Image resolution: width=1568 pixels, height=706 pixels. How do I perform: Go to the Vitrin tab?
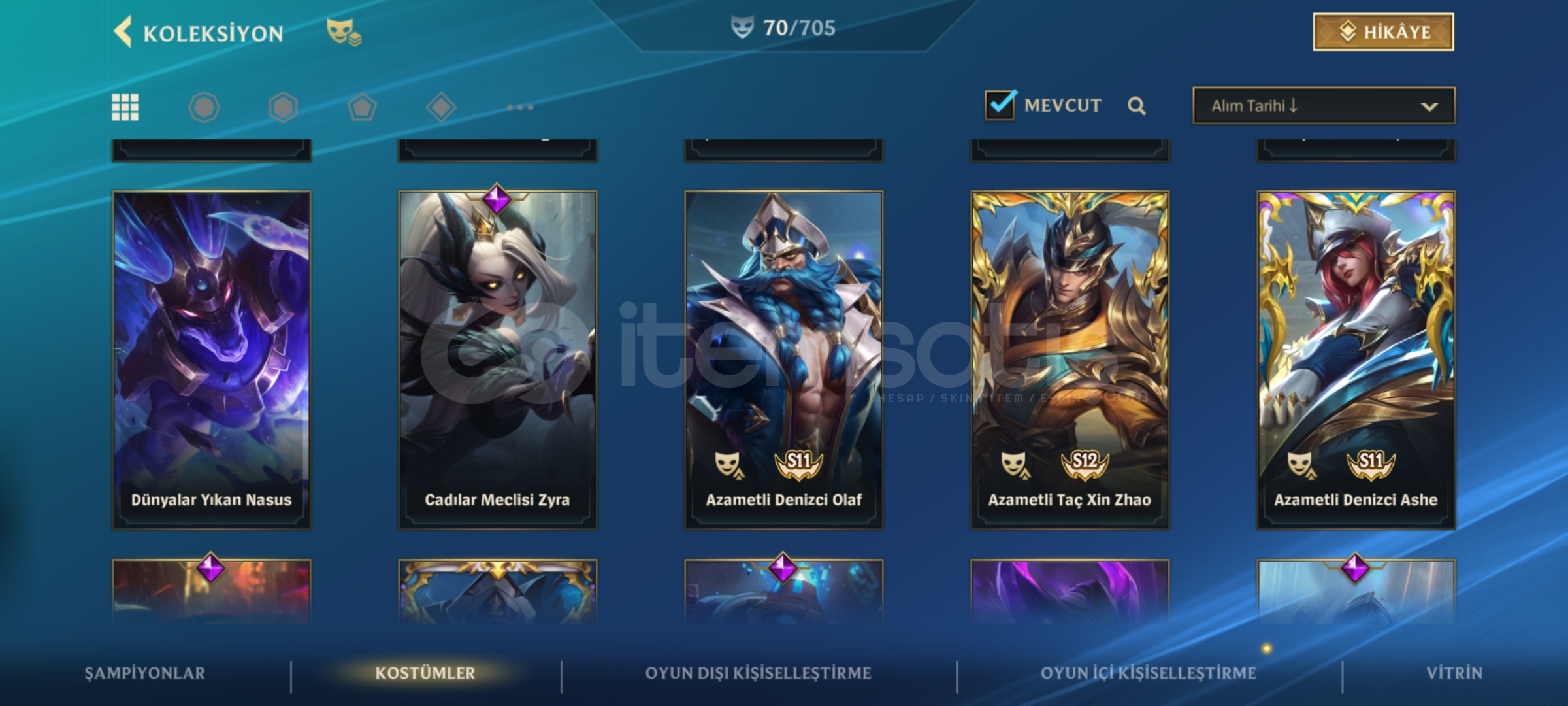[1454, 673]
